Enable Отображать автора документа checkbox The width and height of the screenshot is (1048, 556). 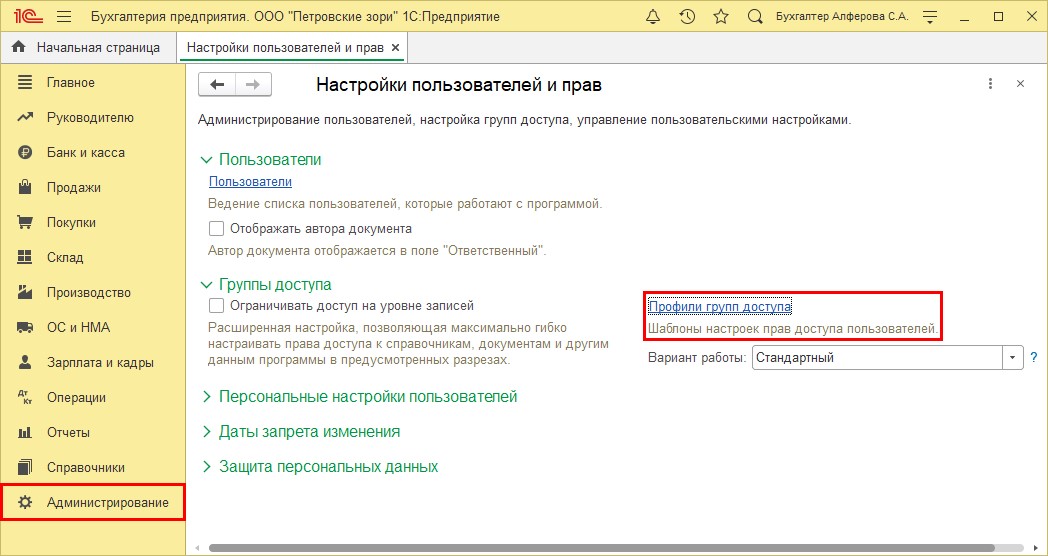(x=216, y=229)
